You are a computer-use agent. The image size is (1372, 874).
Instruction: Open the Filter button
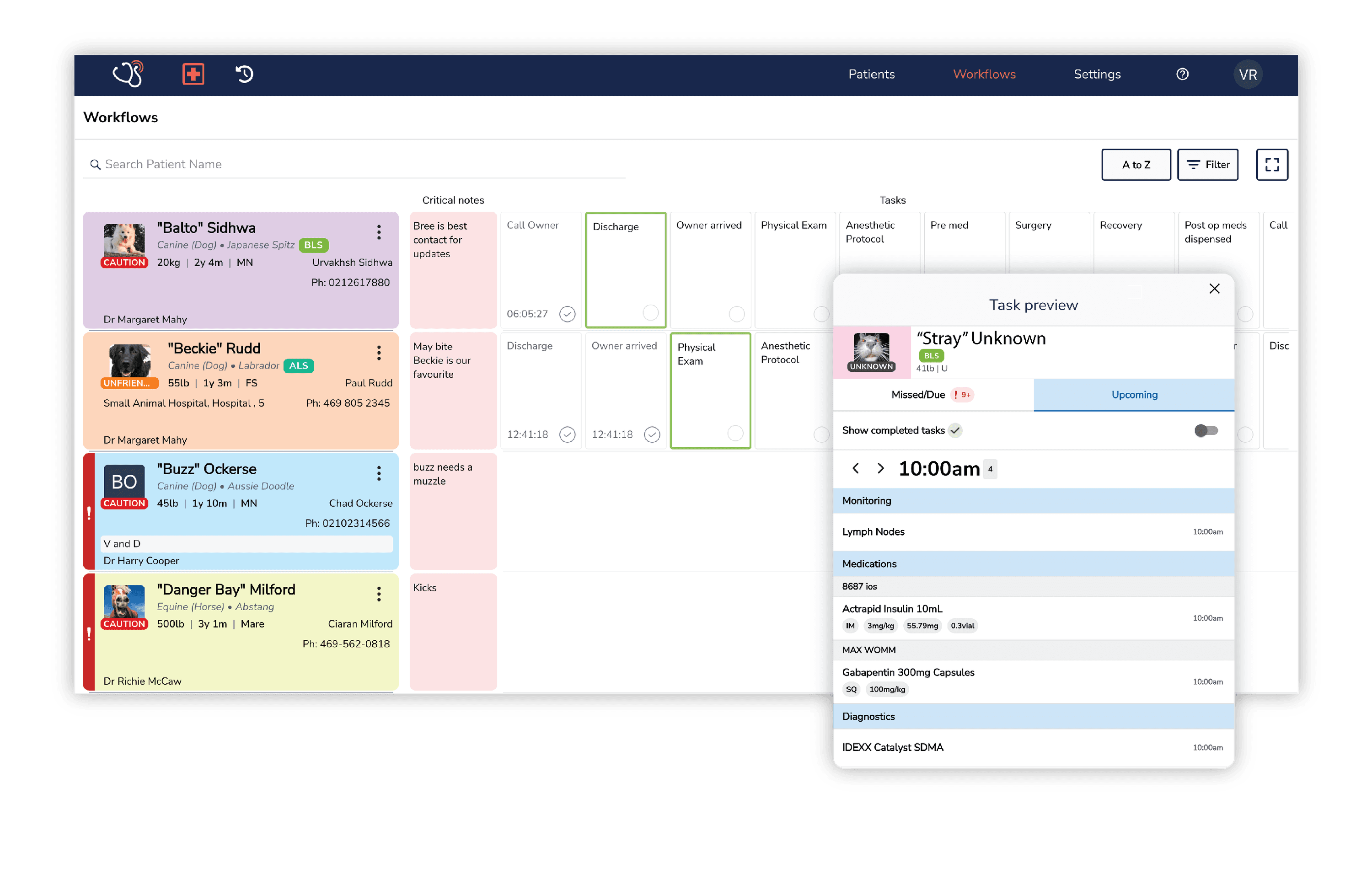[x=1207, y=165]
